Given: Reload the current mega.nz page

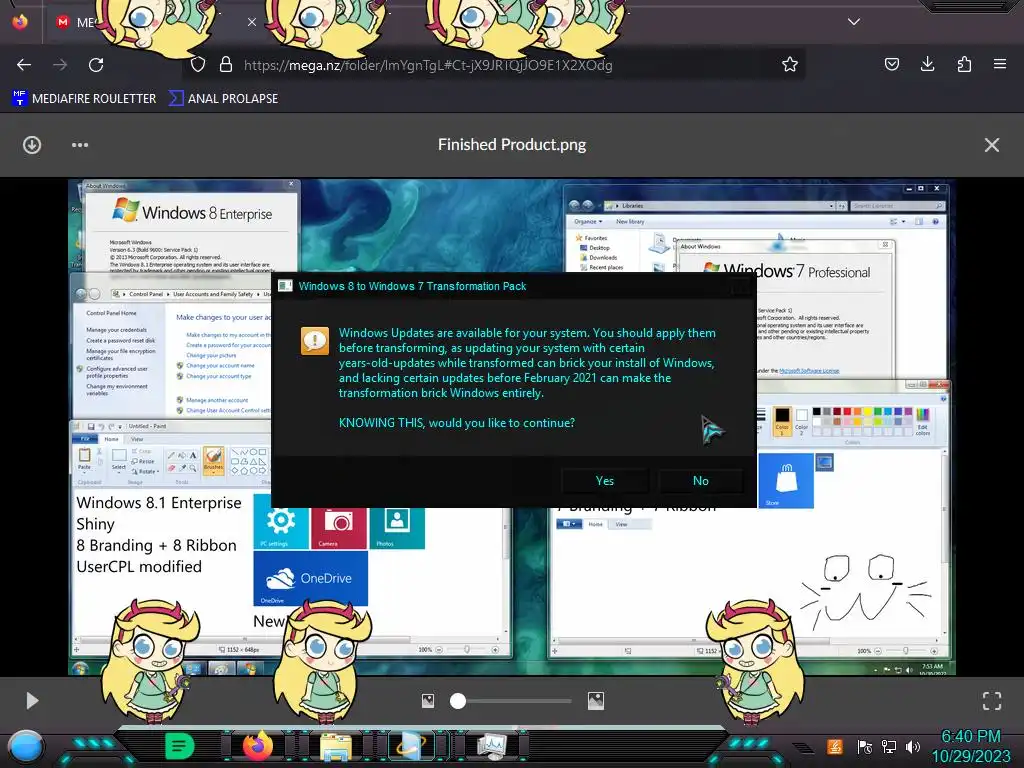Looking at the screenshot, I should click(96, 65).
